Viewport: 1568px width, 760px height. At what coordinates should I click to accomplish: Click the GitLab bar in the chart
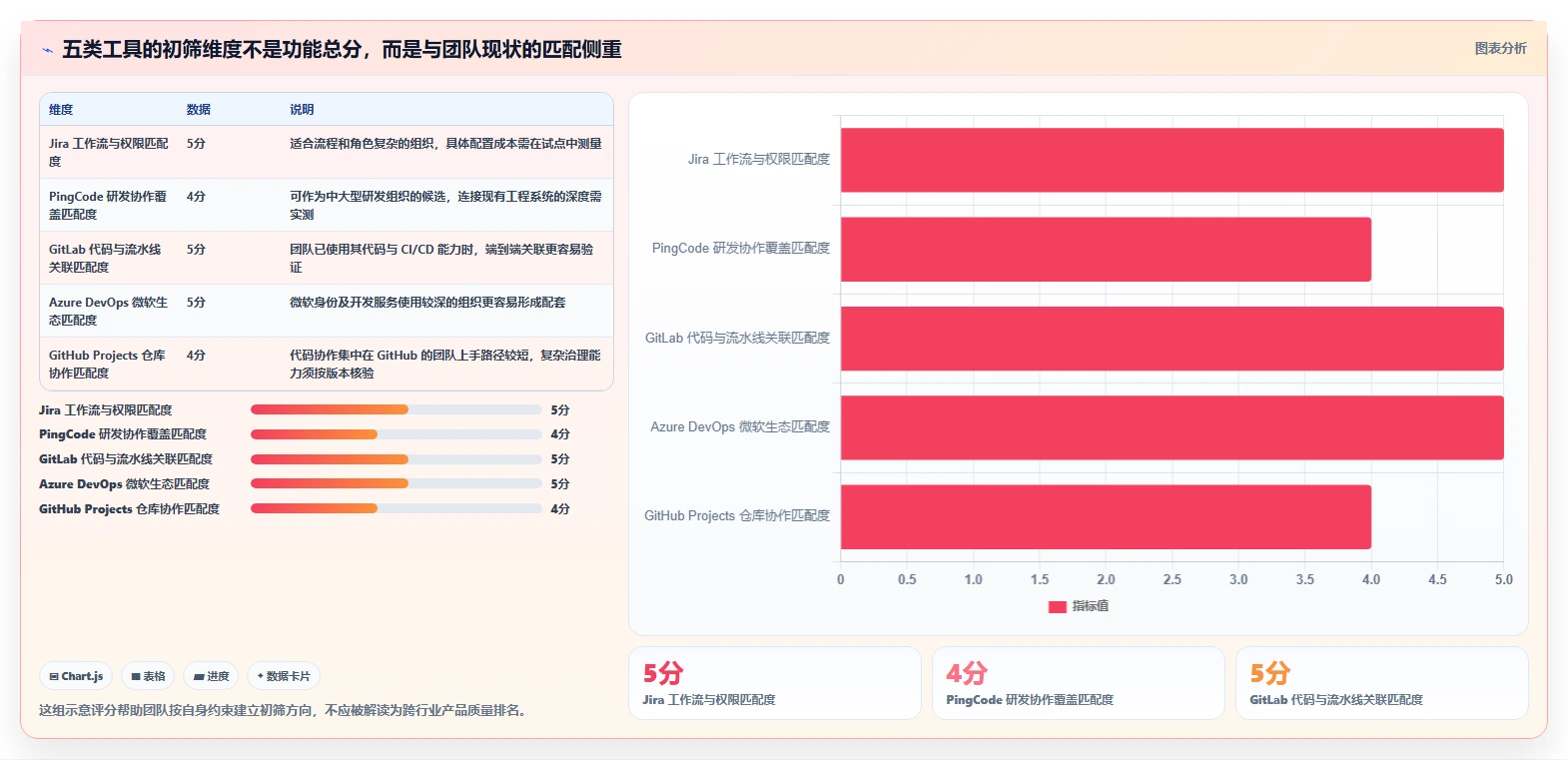pyautogui.click(x=1172, y=338)
